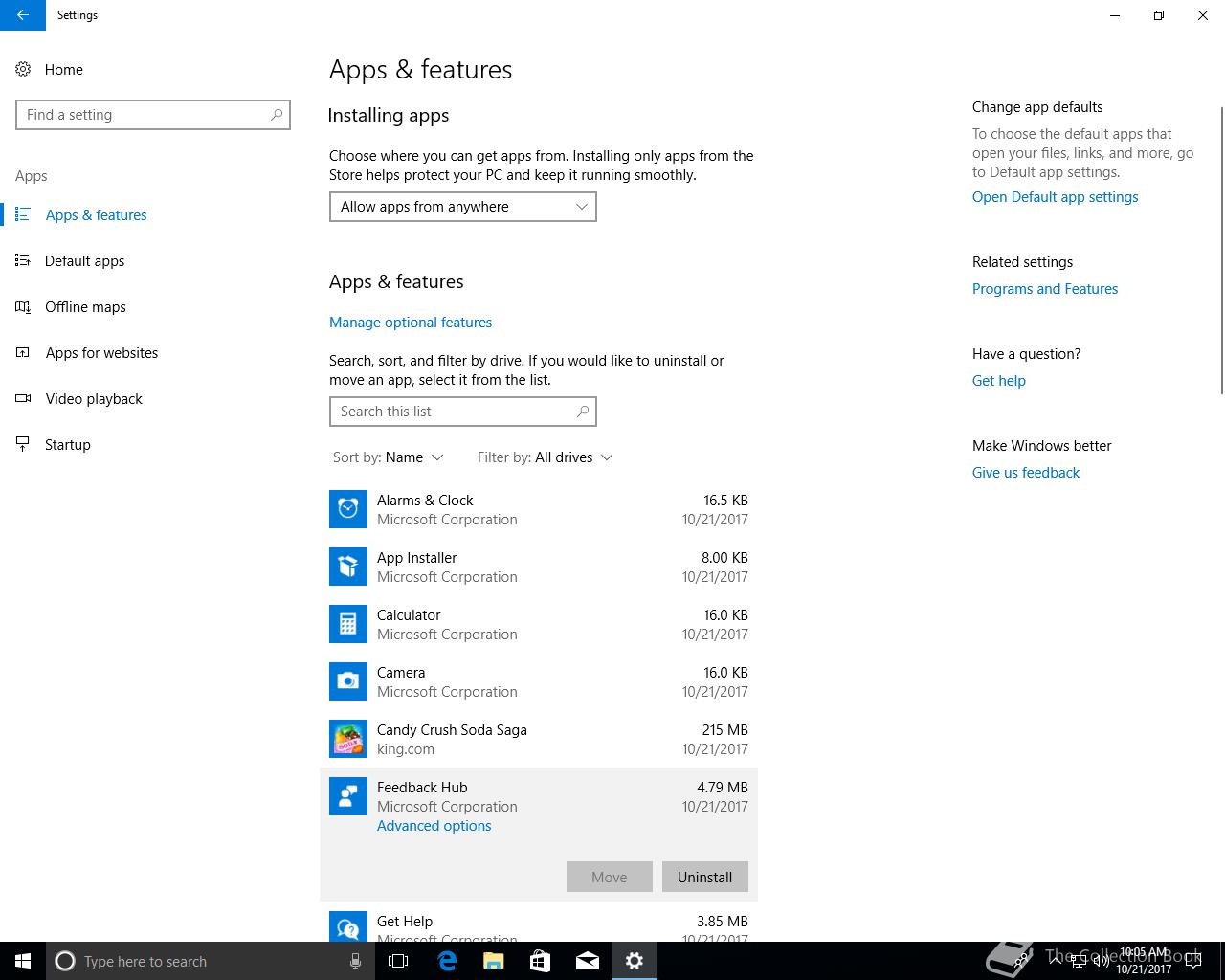
Task: Open Task View from the taskbar
Action: (398, 961)
